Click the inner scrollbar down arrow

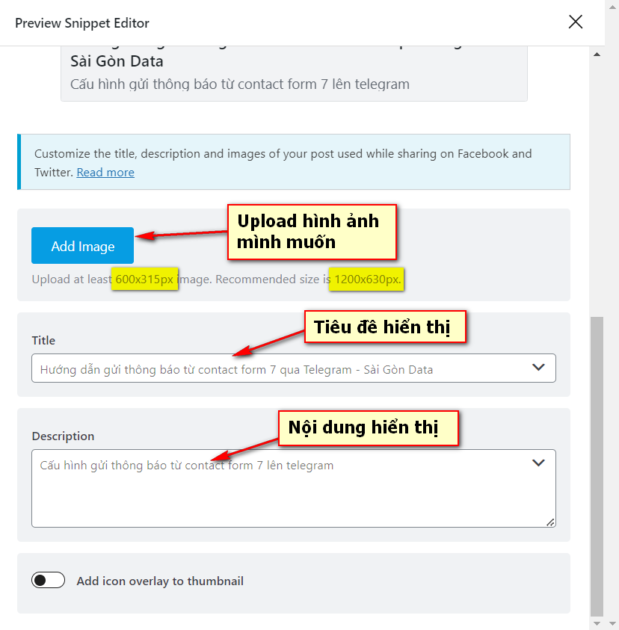[597, 623]
